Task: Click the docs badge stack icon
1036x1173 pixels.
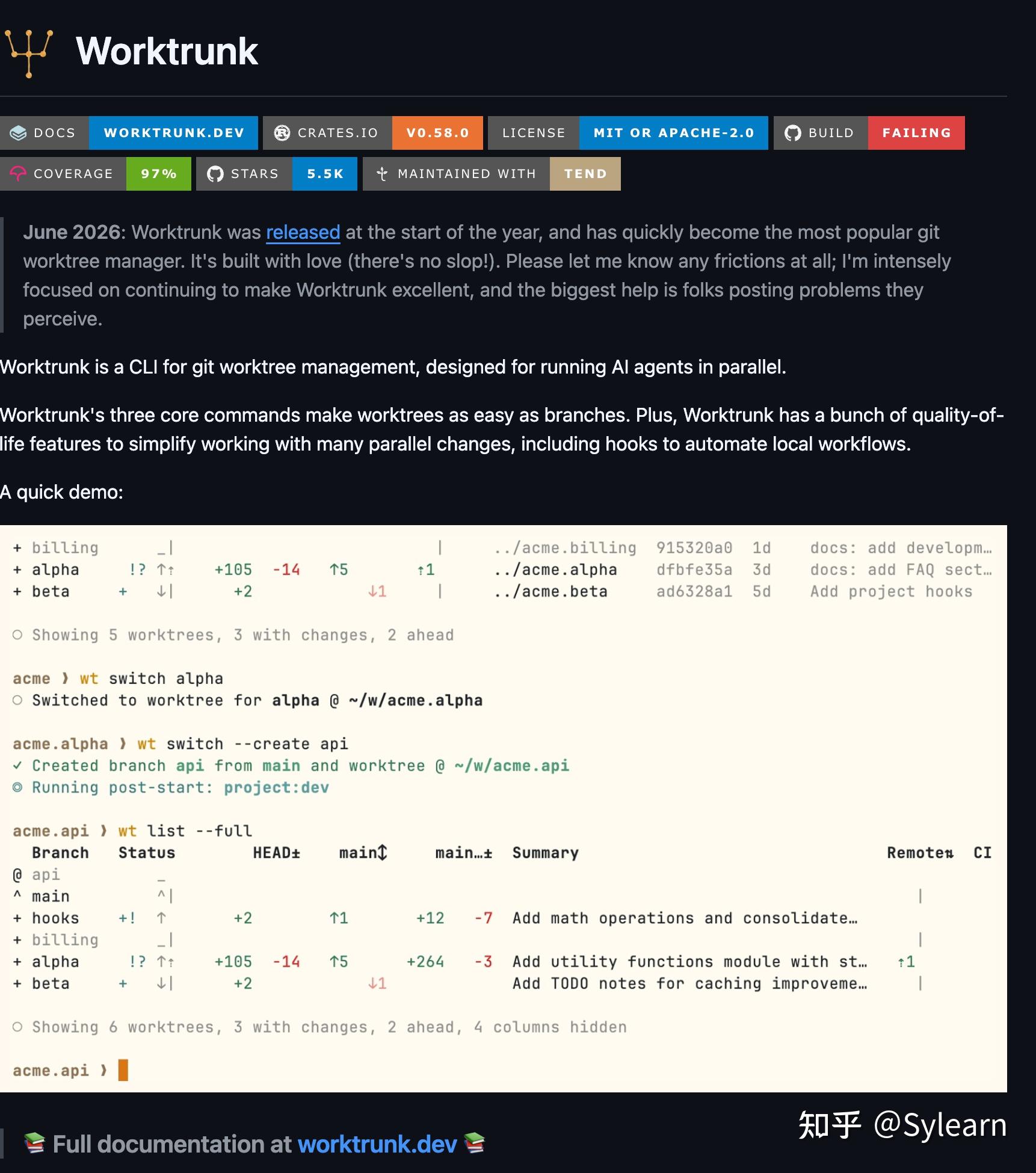Action: [x=18, y=133]
